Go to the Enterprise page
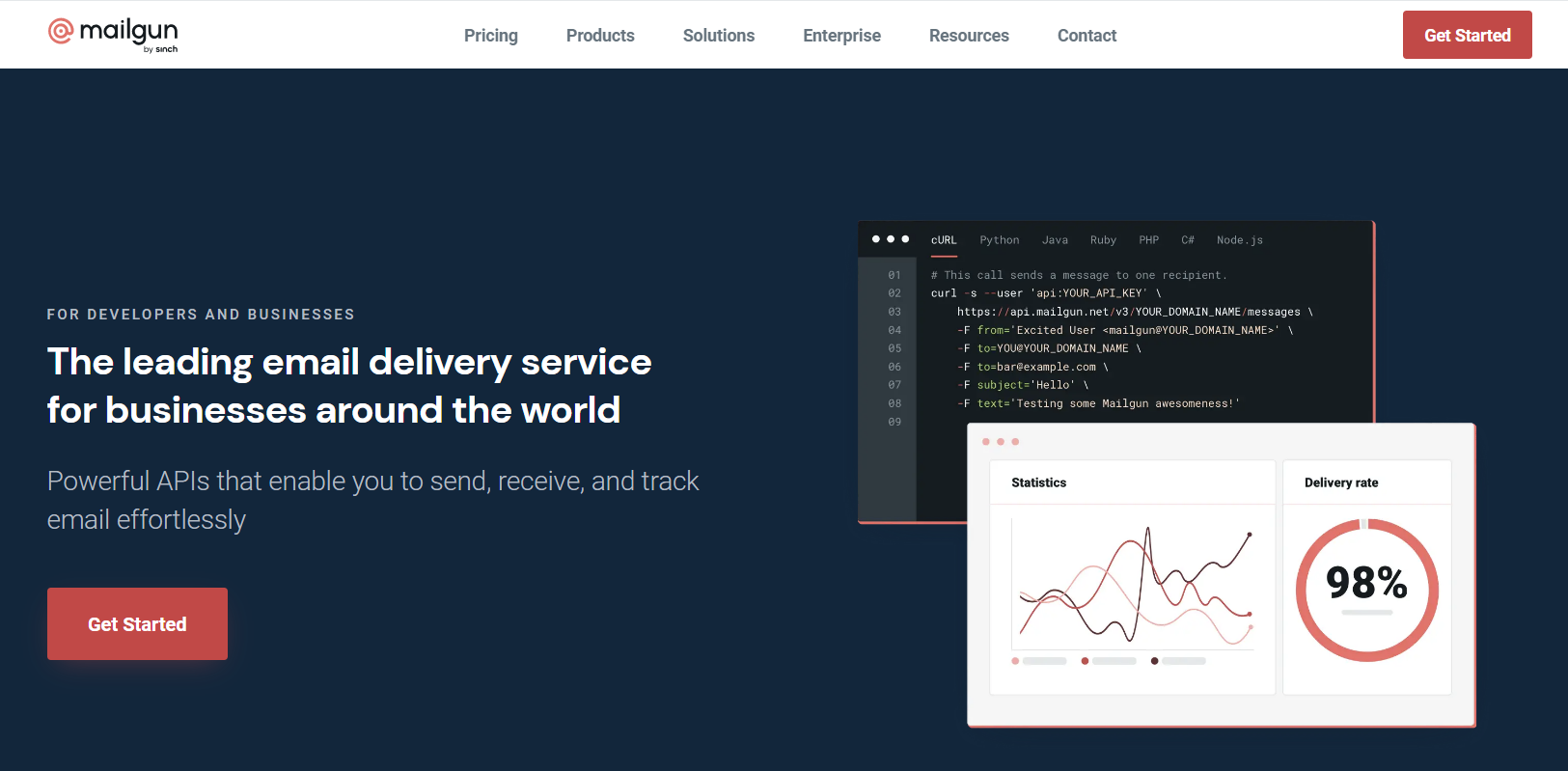 (x=841, y=36)
